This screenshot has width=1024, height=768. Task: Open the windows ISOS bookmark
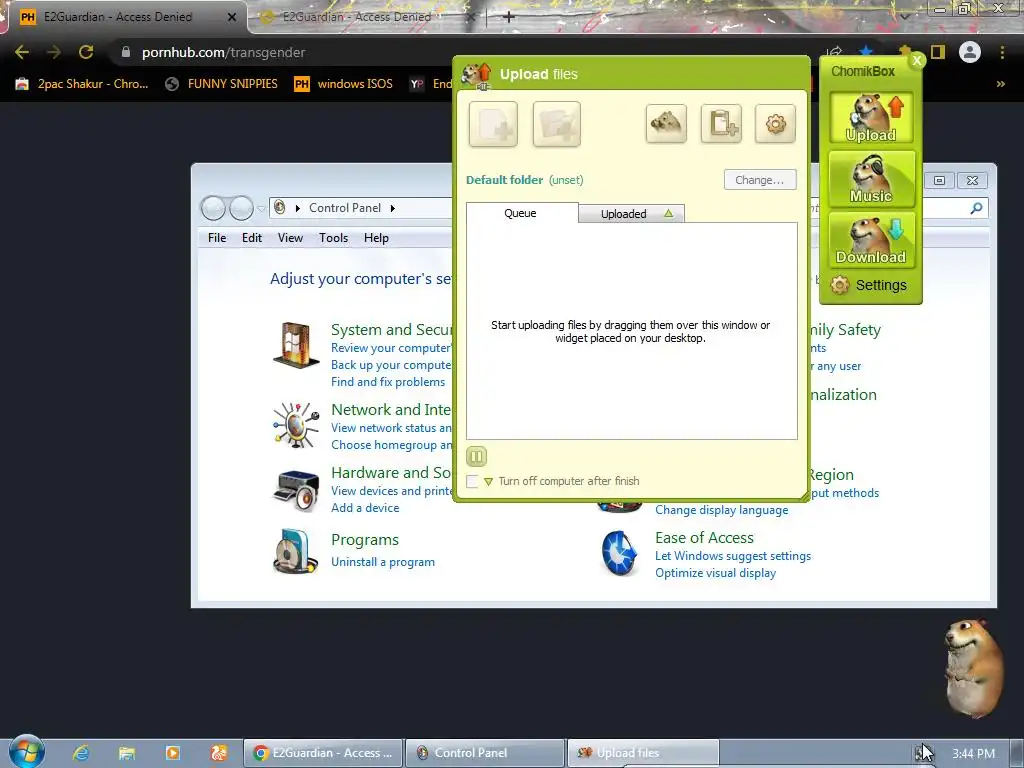tap(344, 84)
